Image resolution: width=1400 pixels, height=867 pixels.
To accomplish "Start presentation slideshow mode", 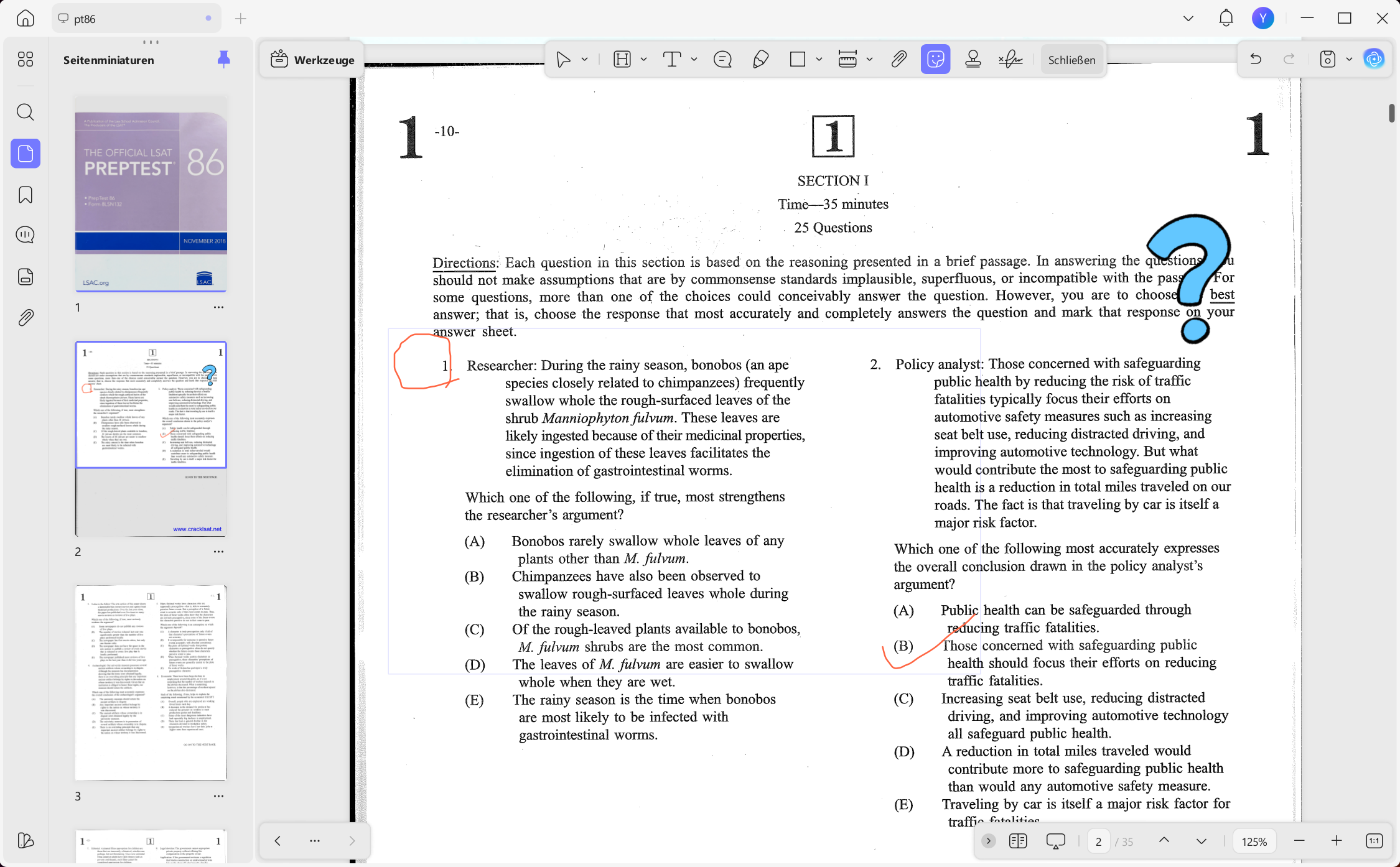I will [1056, 841].
